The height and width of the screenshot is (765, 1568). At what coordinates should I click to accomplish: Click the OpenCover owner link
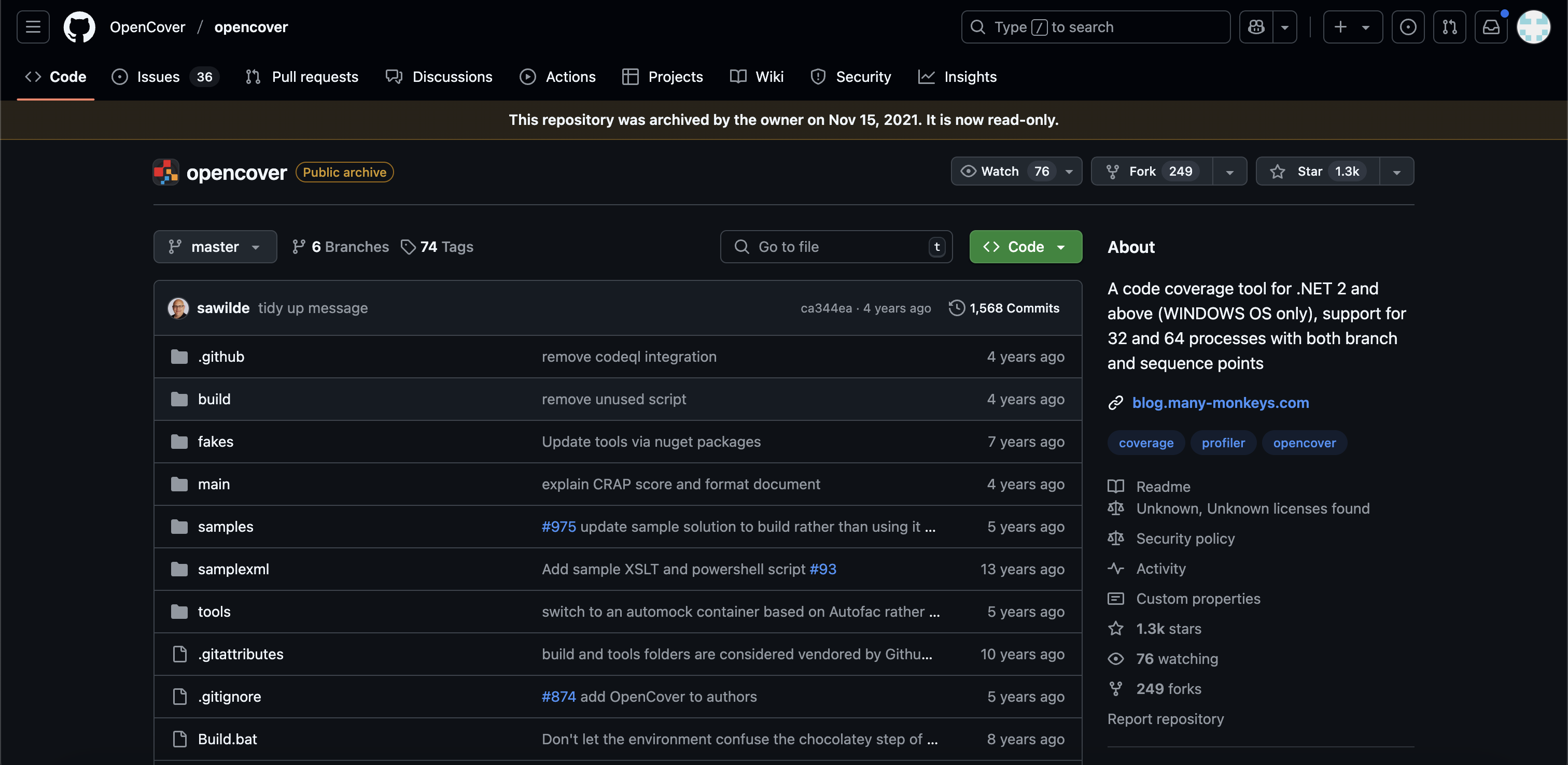[x=147, y=27]
